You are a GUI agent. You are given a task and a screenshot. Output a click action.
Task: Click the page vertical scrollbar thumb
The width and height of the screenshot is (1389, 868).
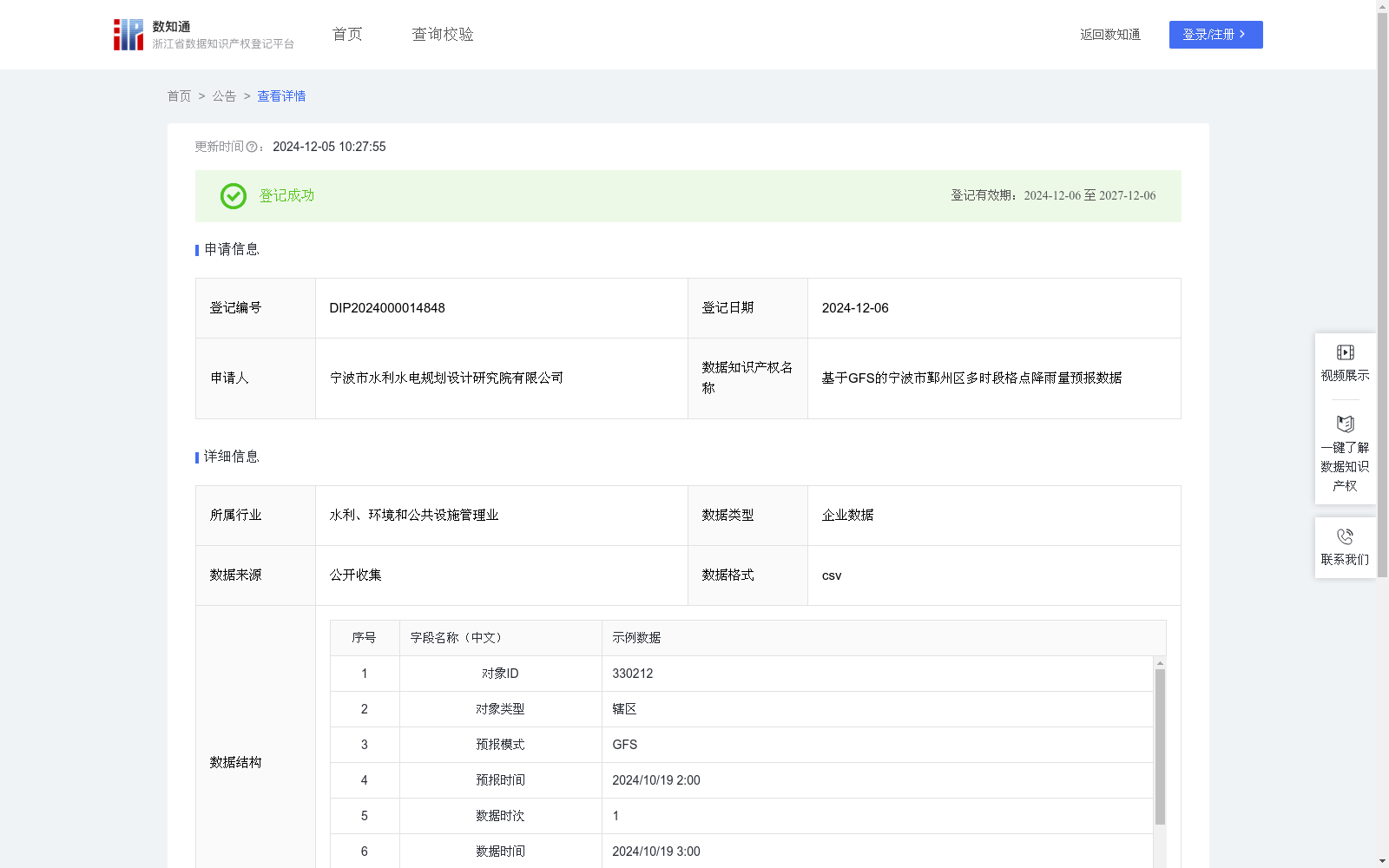click(1382, 295)
